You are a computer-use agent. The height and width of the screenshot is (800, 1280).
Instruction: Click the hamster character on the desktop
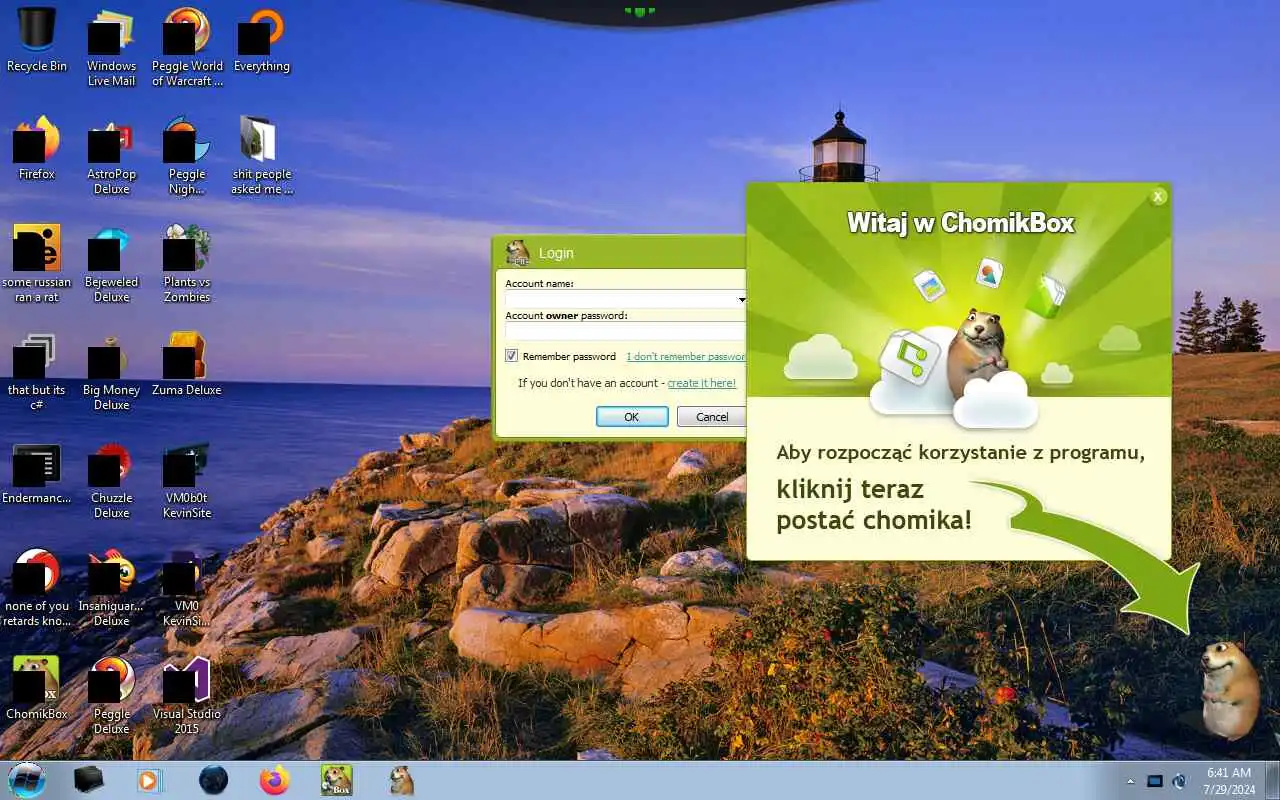point(1230,689)
